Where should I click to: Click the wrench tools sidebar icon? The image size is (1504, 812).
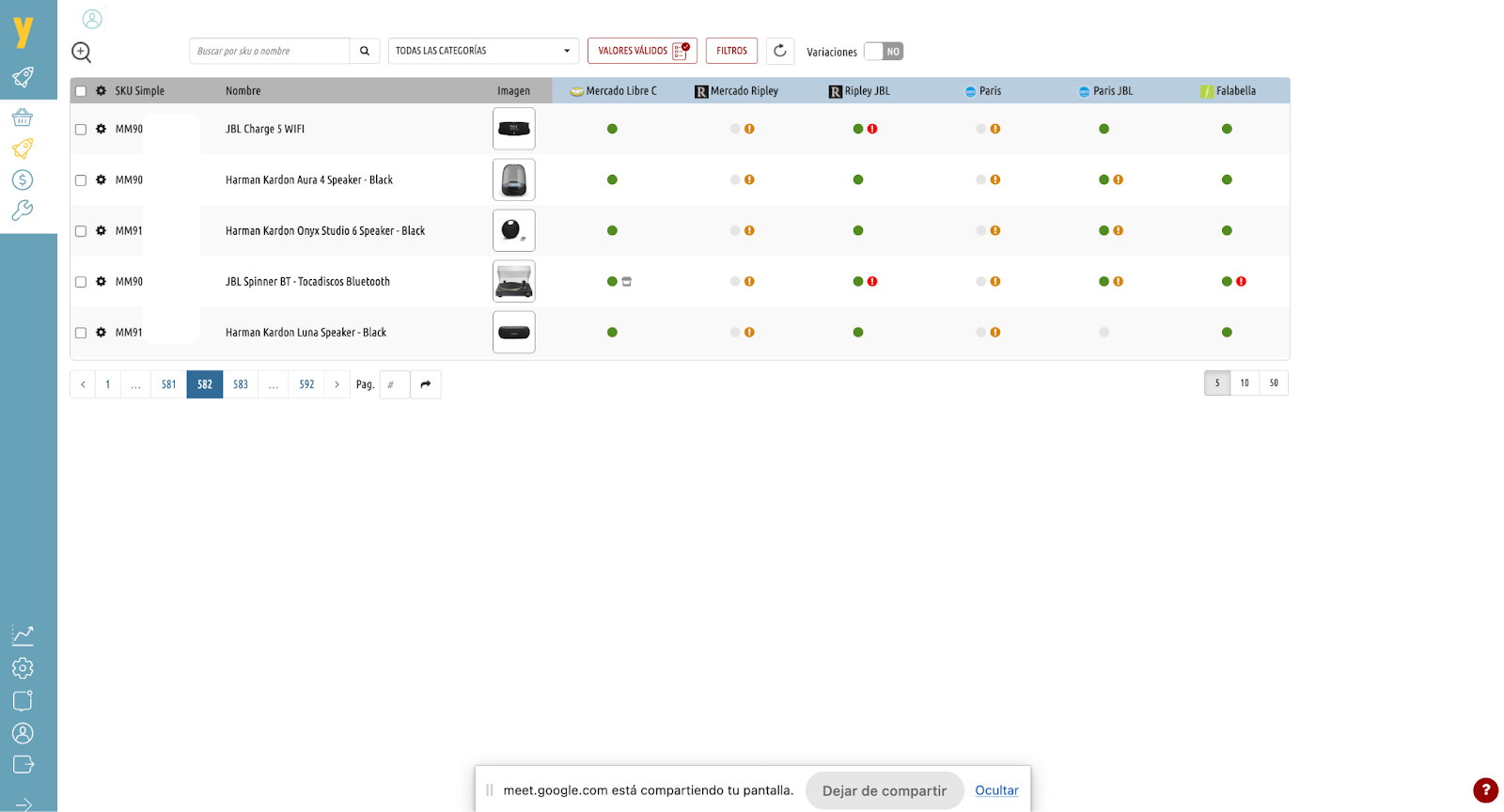point(23,211)
